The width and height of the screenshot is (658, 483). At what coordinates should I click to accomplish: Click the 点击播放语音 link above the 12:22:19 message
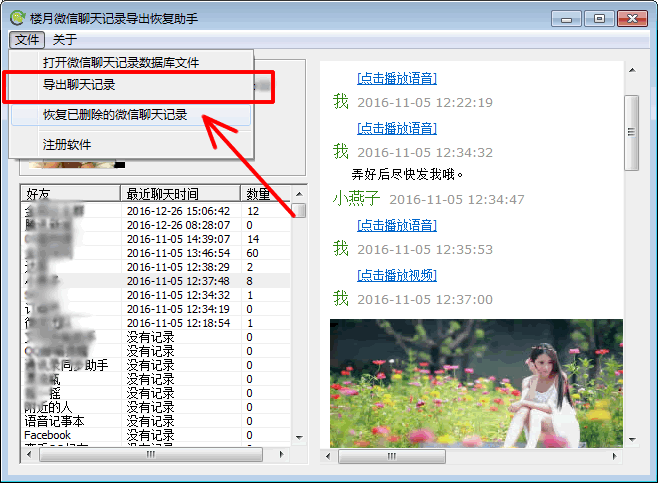(397, 79)
